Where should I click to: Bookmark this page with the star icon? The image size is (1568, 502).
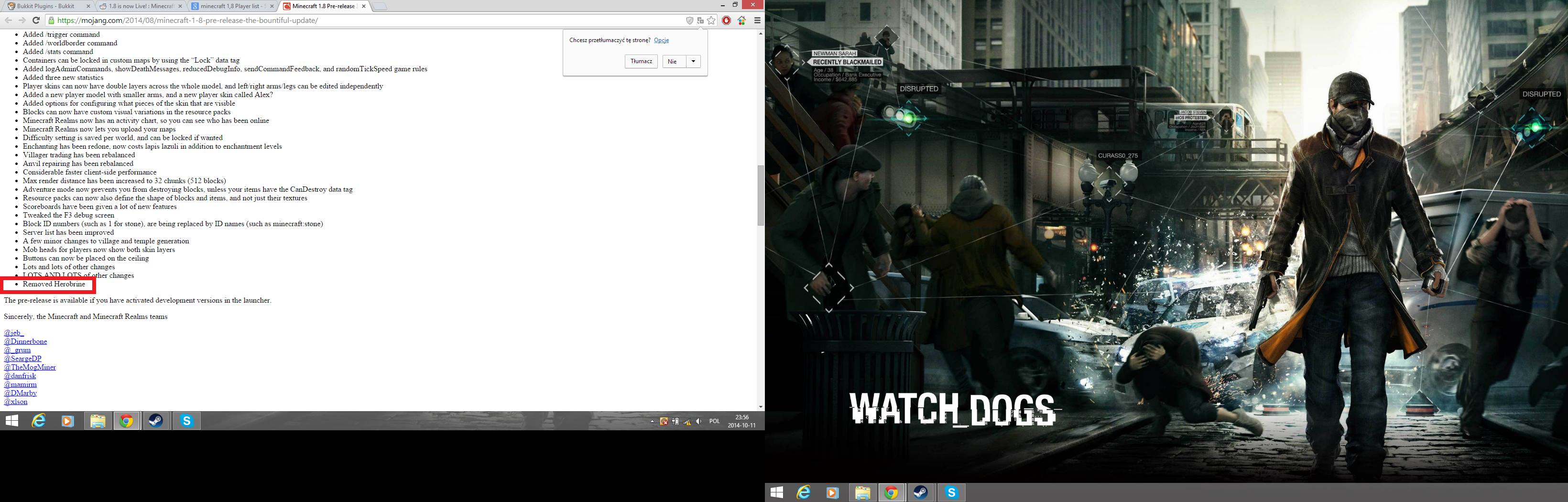click(x=711, y=20)
